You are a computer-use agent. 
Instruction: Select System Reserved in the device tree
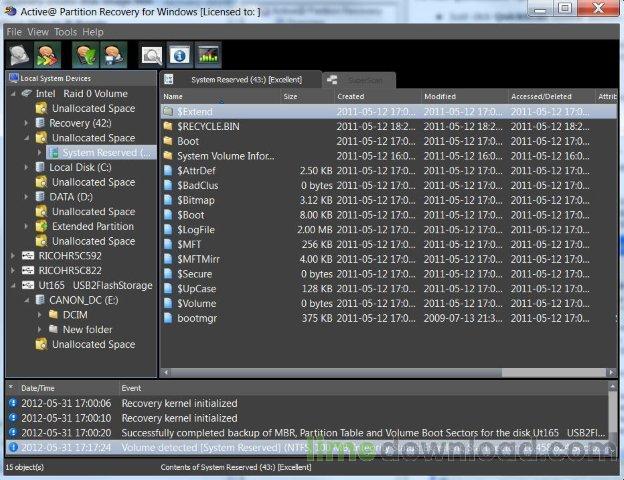(101, 153)
